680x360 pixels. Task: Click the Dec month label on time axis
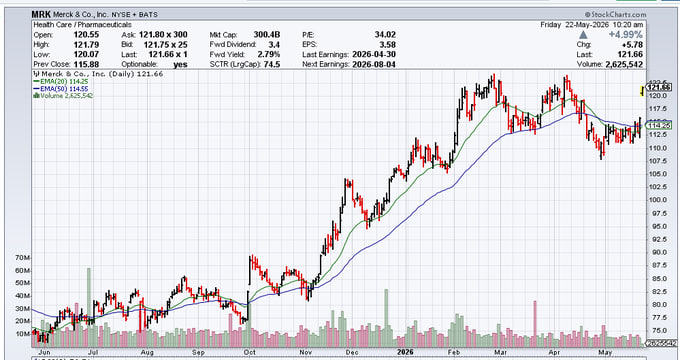(x=352, y=352)
